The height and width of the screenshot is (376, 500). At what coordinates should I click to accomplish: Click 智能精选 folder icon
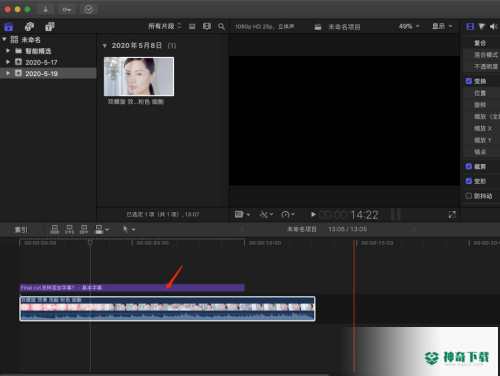coord(19,51)
